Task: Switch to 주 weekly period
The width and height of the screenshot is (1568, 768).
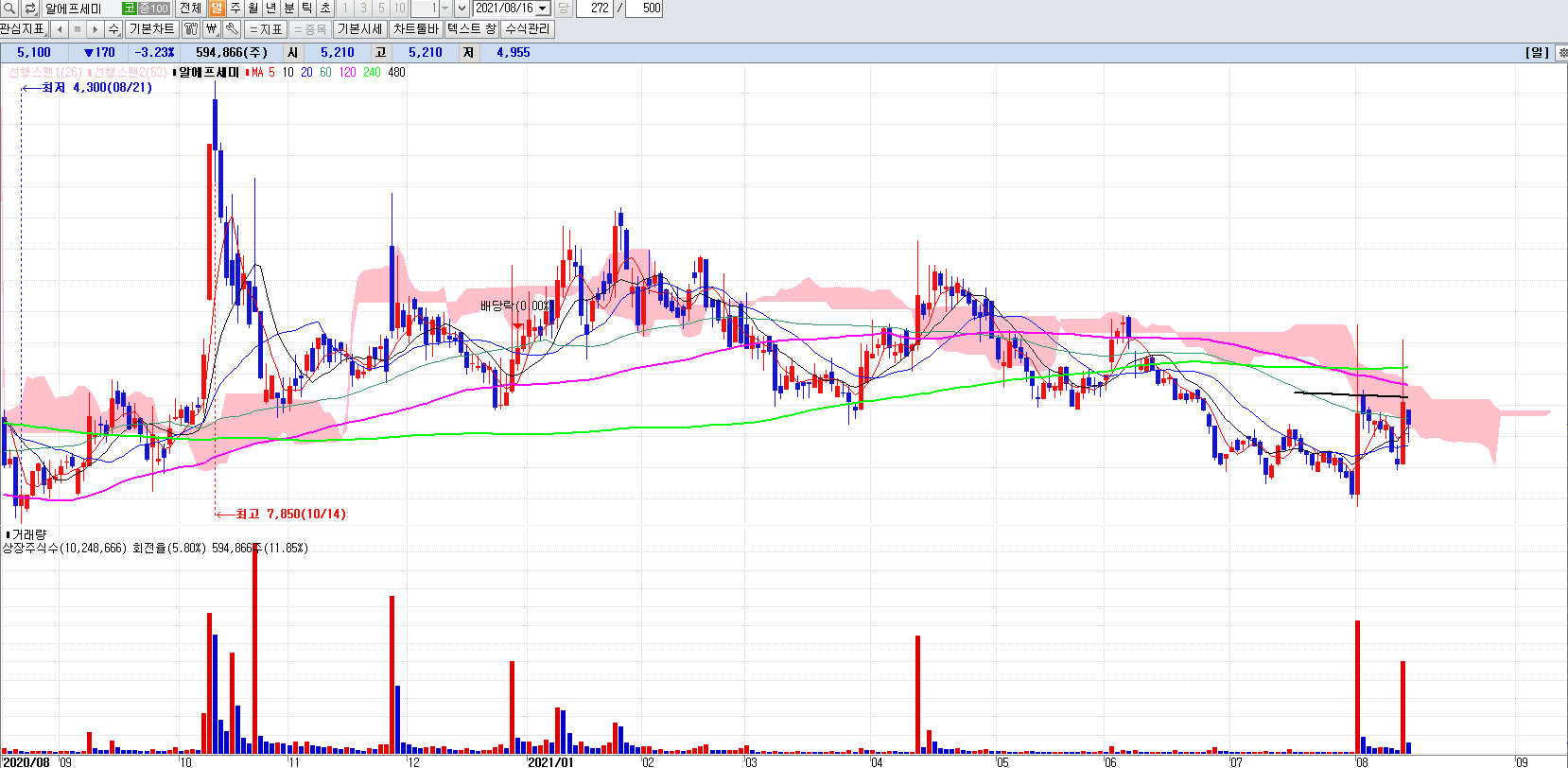Action: tap(235, 9)
